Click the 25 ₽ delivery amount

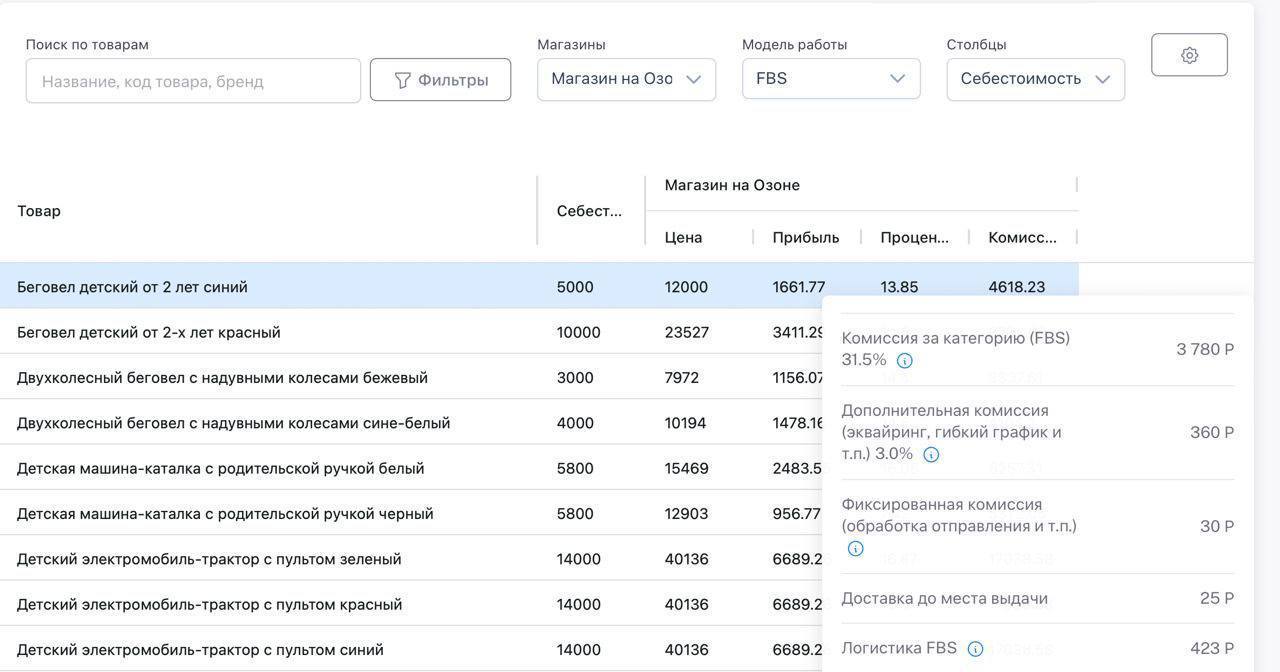point(1217,598)
